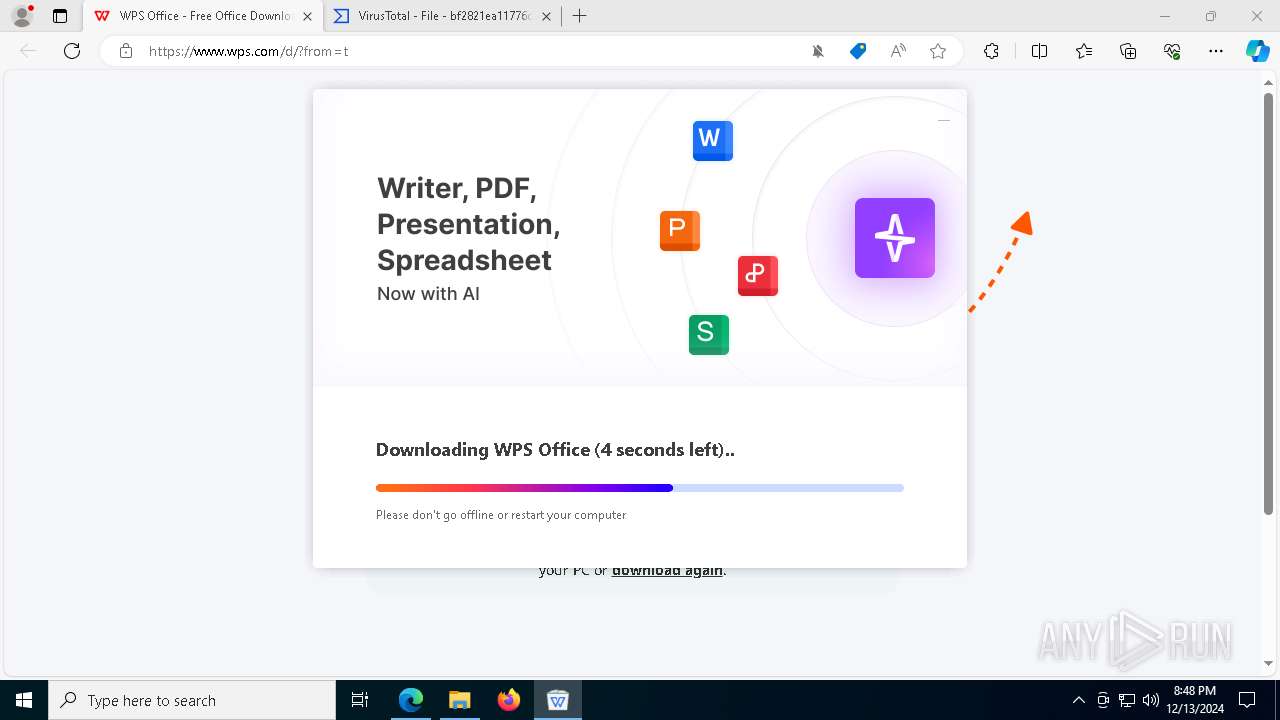Image resolution: width=1280 pixels, height=720 pixels.
Task: Open the Favorites list
Action: (x=1084, y=51)
